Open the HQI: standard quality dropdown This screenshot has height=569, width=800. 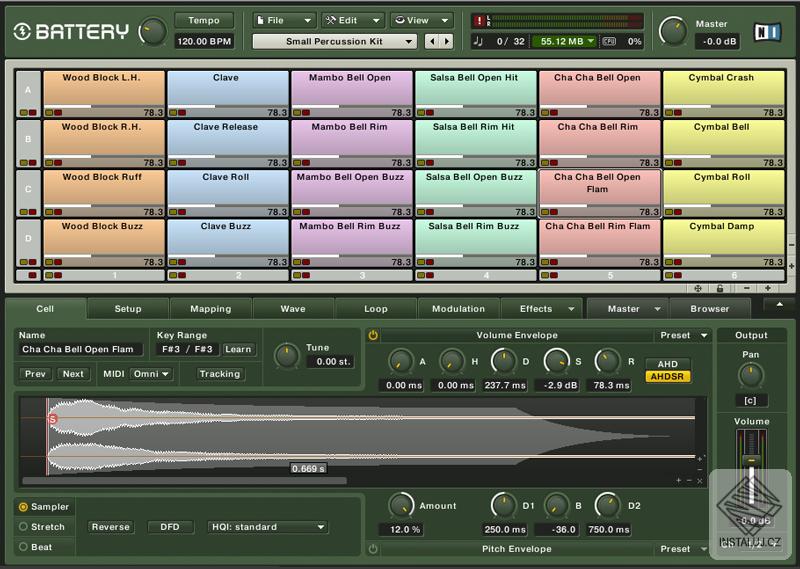point(266,527)
